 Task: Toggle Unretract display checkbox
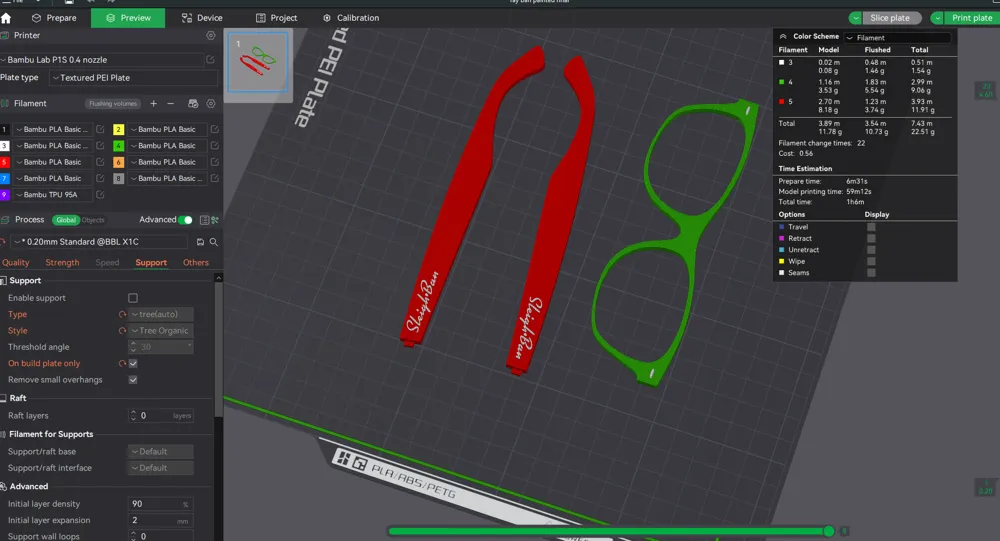tap(871, 250)
